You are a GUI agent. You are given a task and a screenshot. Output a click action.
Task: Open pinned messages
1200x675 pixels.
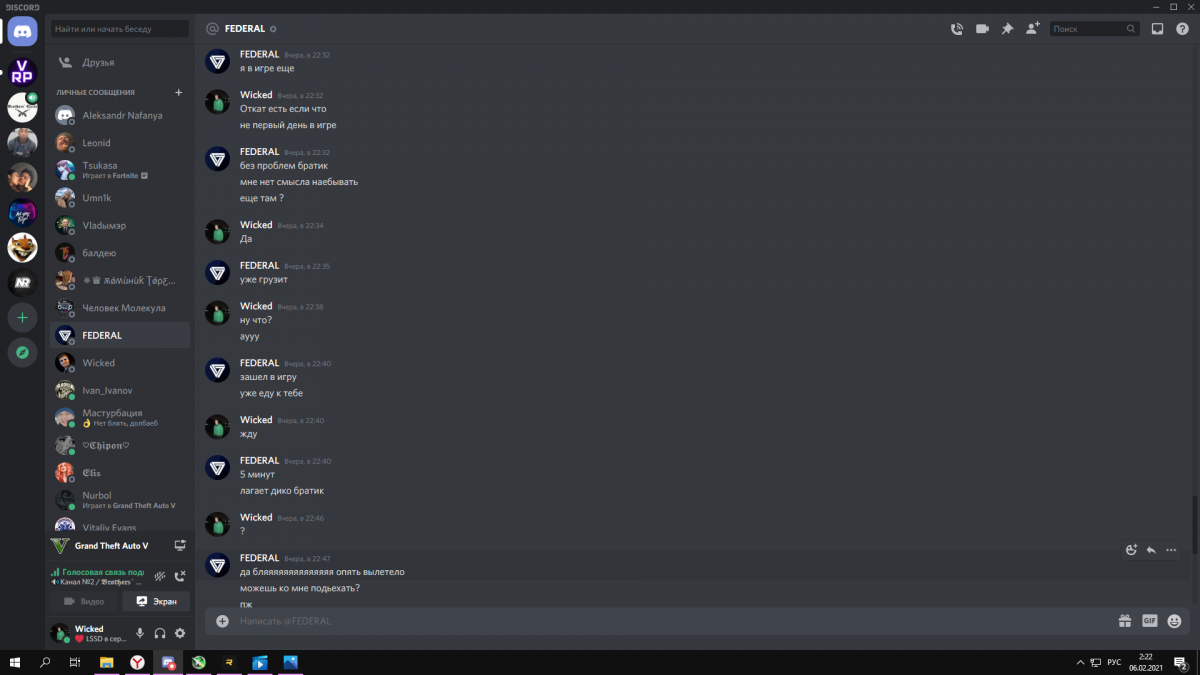tap(1007, 29)
